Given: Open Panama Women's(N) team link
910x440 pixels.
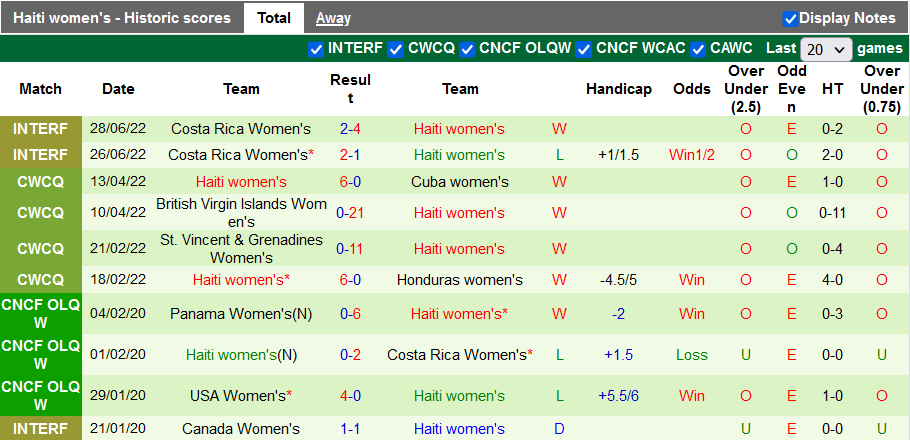Looking at the screenshot, I should click(x=241, y=314).
